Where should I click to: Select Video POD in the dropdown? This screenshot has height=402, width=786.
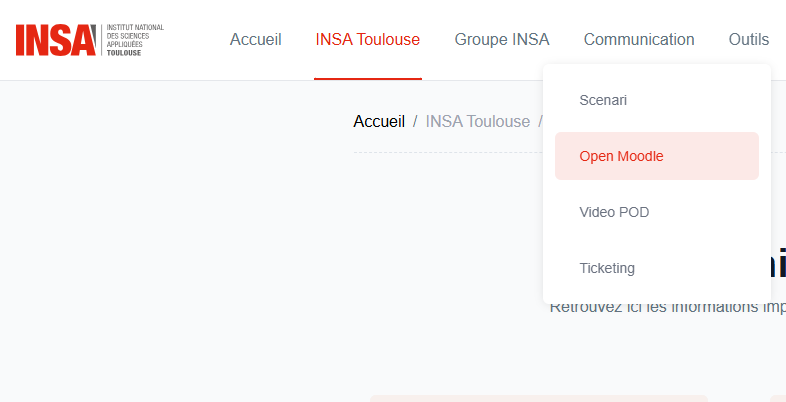[614, 212]
